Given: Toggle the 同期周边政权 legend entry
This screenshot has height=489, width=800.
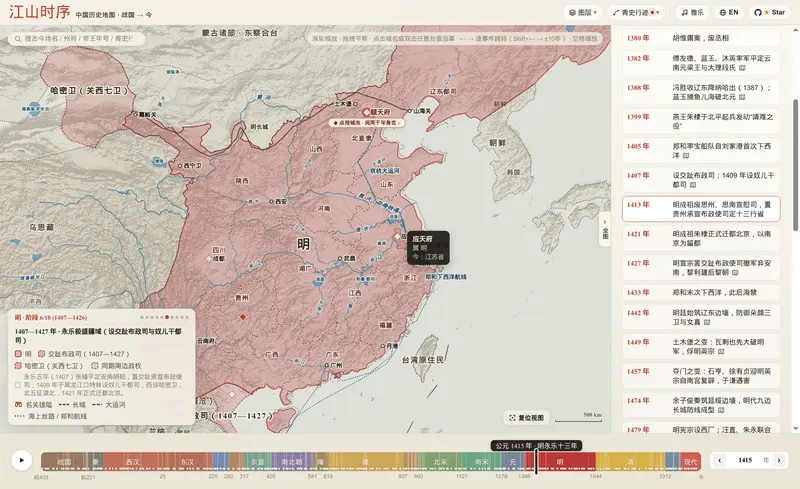Looking at the screenshot, I should pos(116,365).
